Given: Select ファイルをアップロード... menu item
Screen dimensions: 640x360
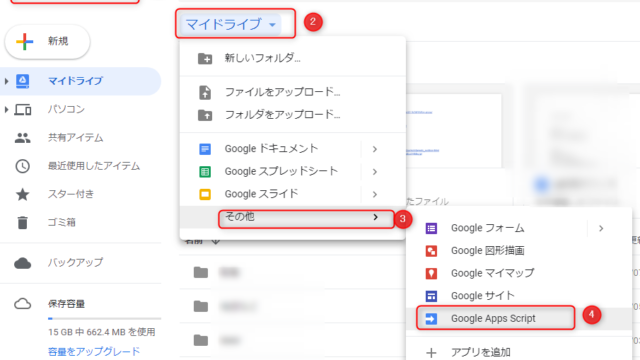Looking at the screenshot, I should (293, 92).
